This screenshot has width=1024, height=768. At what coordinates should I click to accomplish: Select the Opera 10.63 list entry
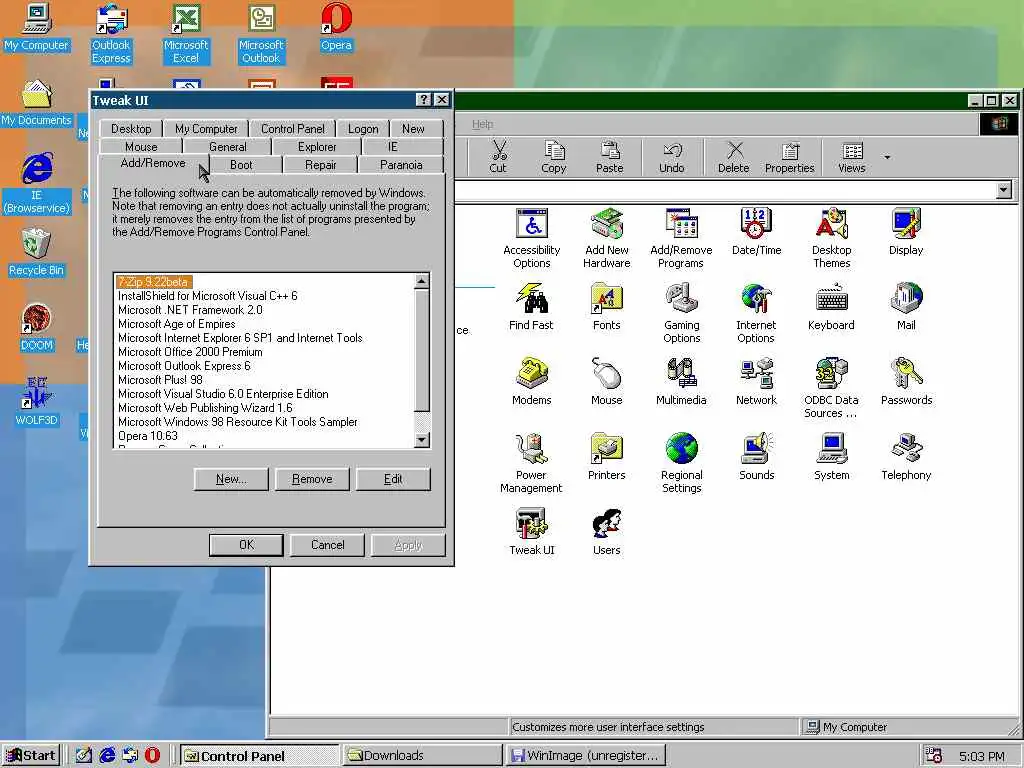(x=148, y=436)
